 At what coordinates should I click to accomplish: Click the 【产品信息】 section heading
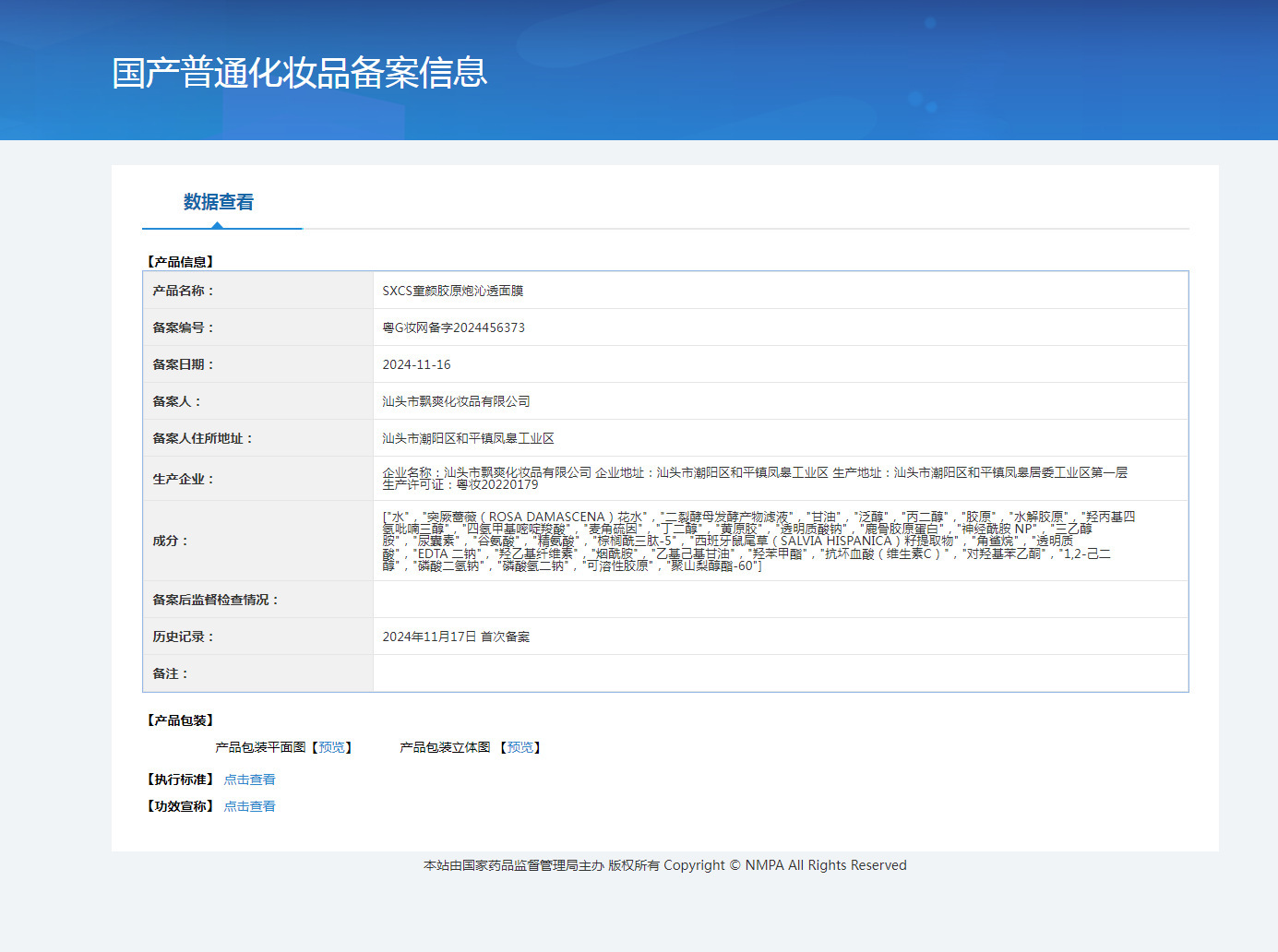(180, 262)
